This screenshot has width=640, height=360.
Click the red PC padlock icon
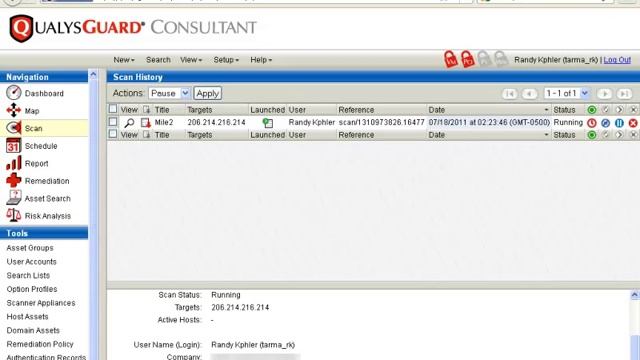pyautogui.click(x=468, y=60)
